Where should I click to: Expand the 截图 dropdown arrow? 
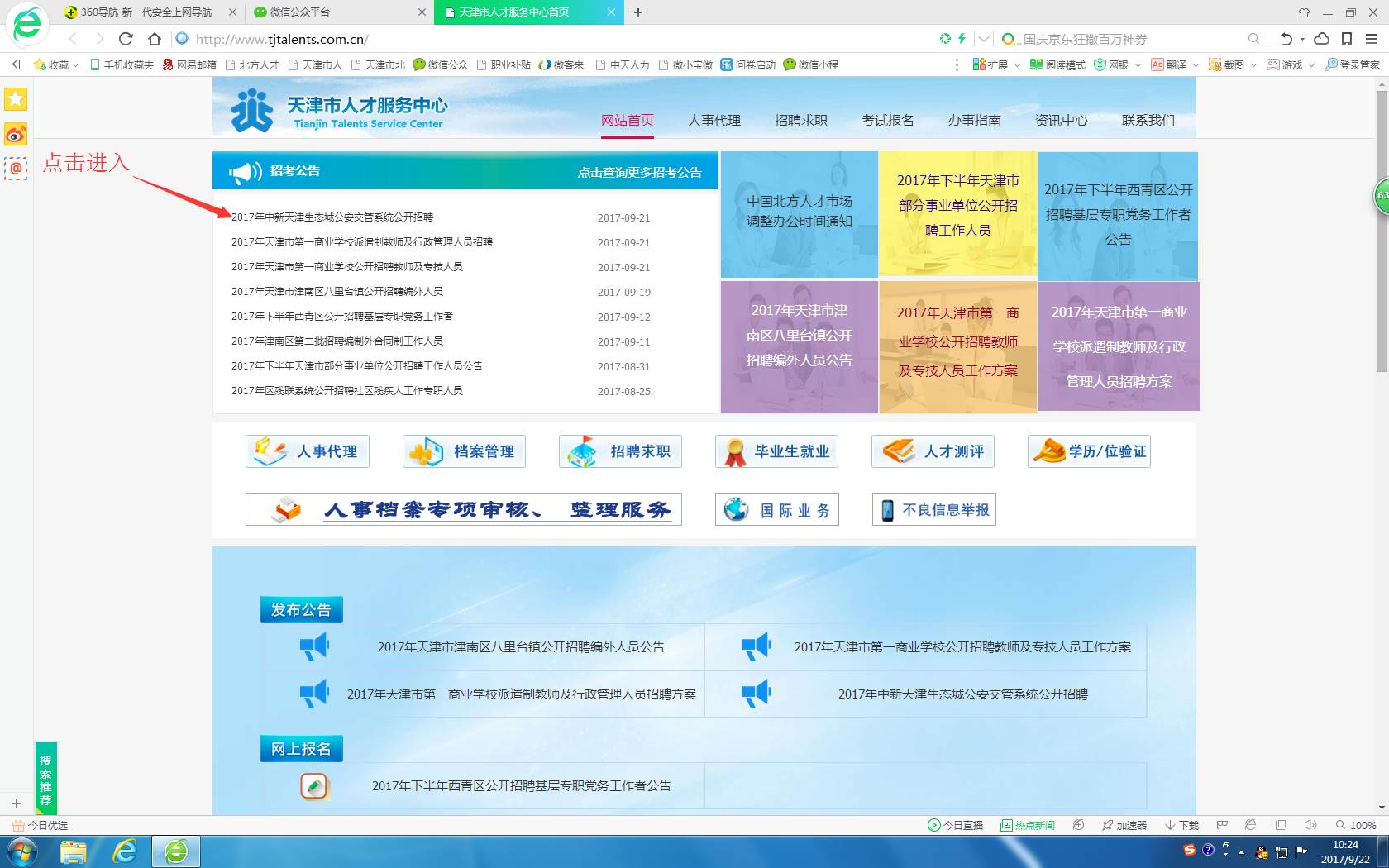coord(1253,64)
